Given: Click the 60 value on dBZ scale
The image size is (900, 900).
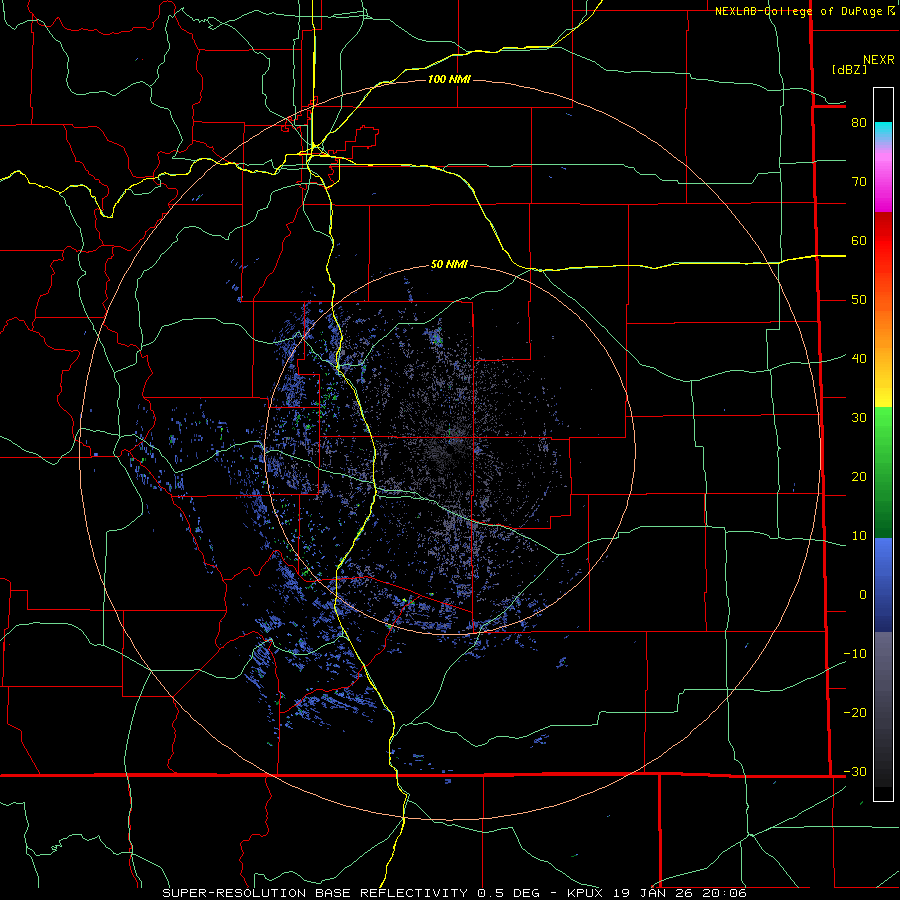Looking at the screenshot, I should coord(859,240).
